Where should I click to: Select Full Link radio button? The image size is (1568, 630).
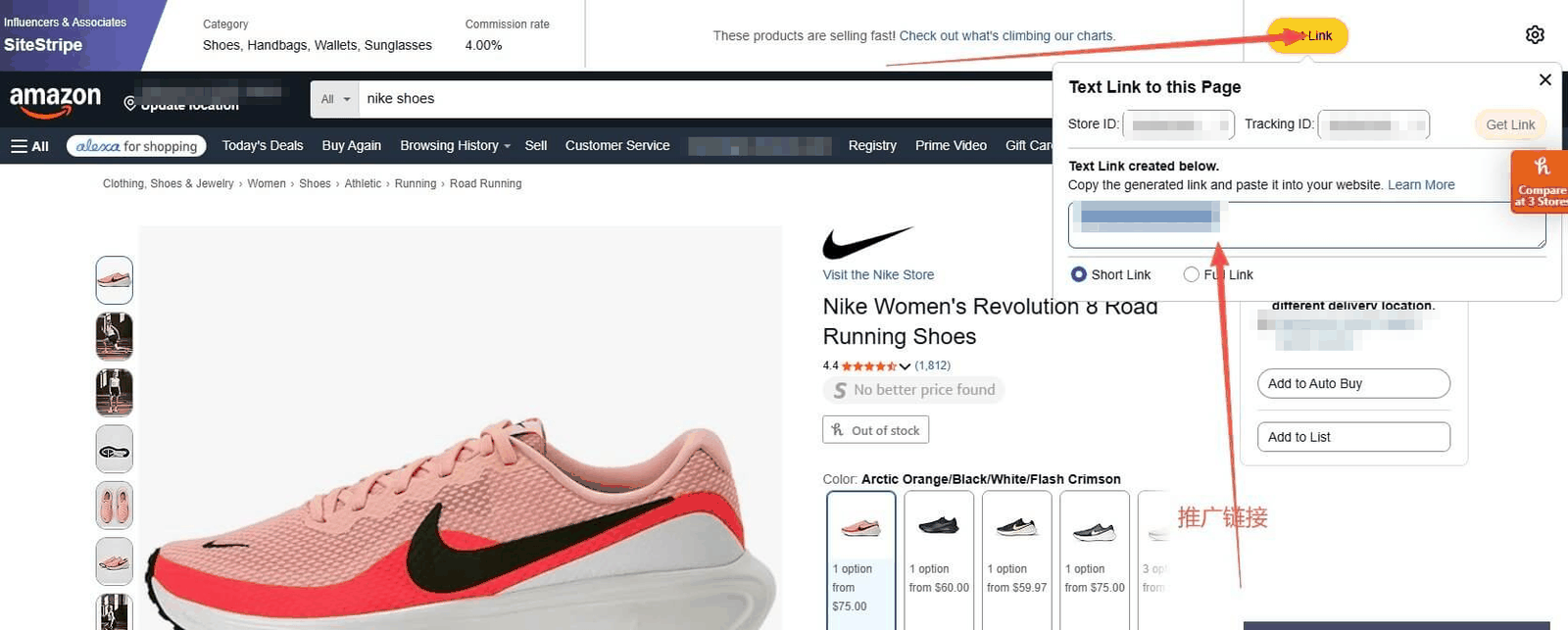tap(1191, 274)
